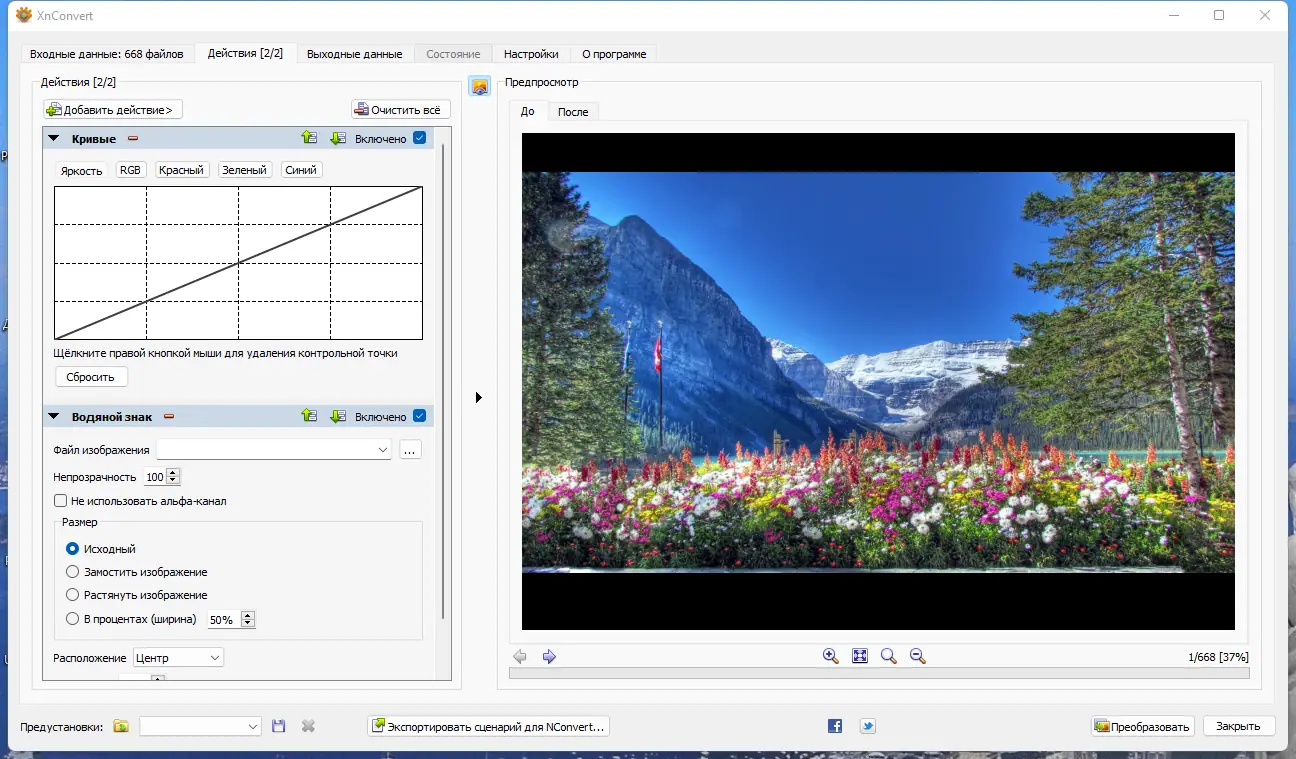Go to next preview image arrow
The height and width of the screenshot is (759, 1296).
(549, 657)
